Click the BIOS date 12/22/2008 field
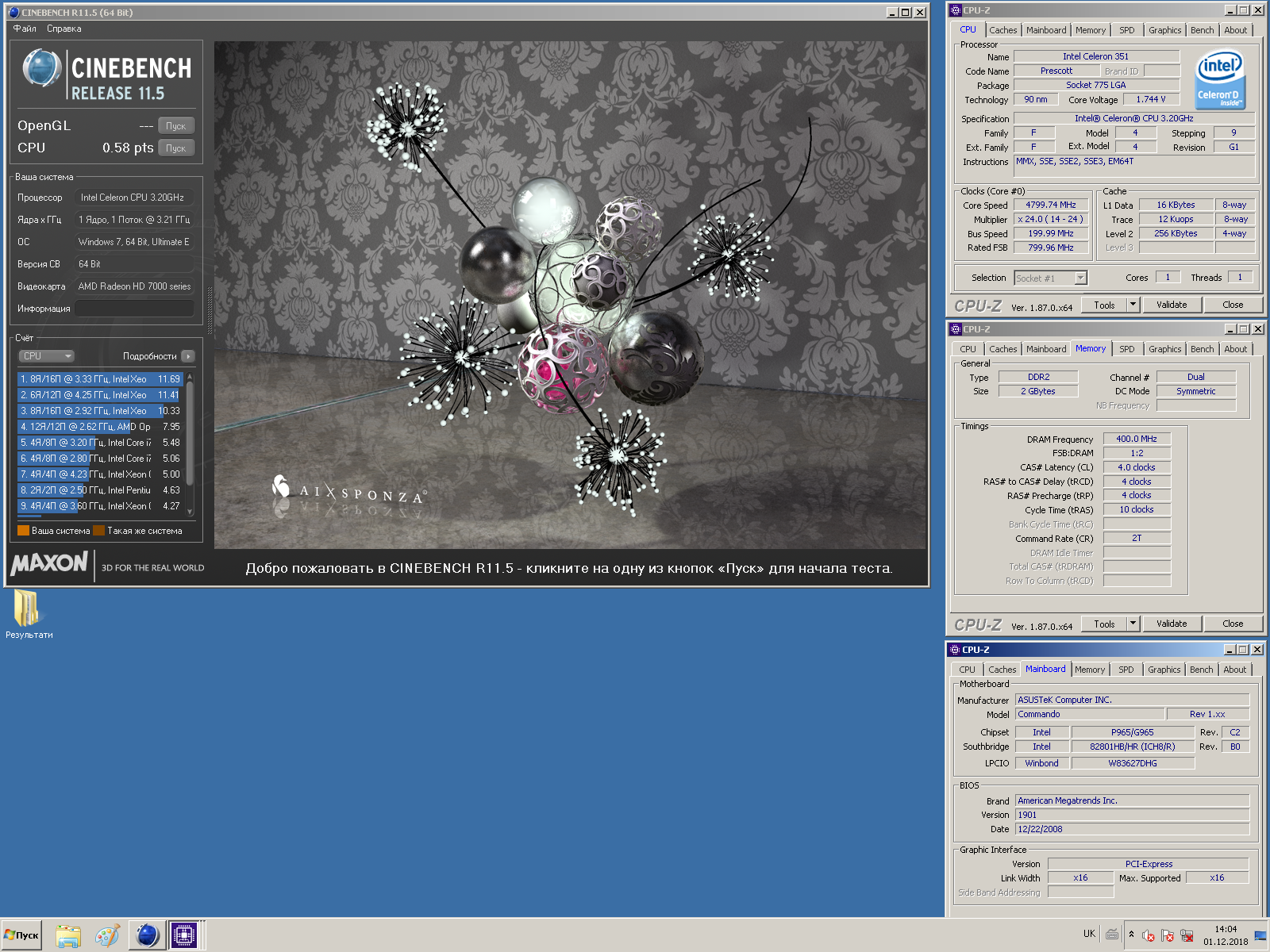 click(x=1132, y=829)
